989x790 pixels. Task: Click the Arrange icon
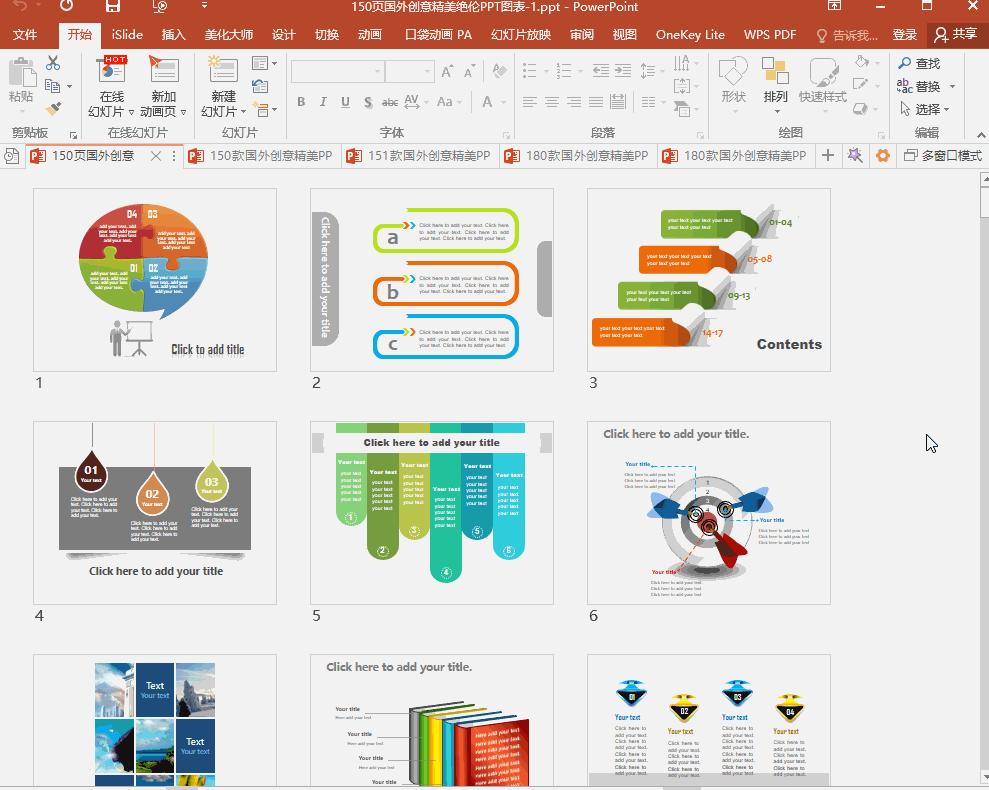click(775, 71)
